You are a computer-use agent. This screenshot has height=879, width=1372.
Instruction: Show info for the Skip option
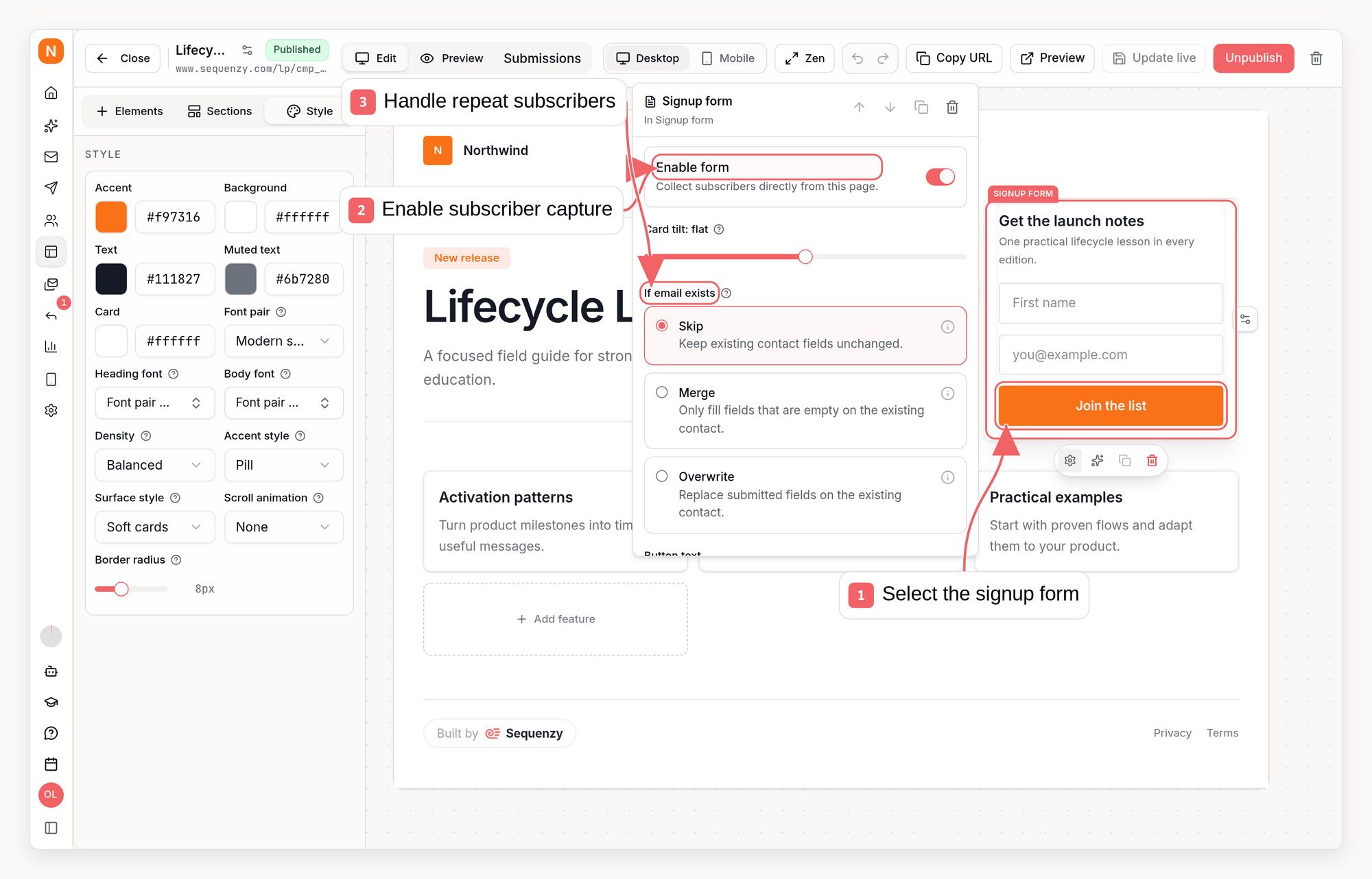(x=947, y=327)
